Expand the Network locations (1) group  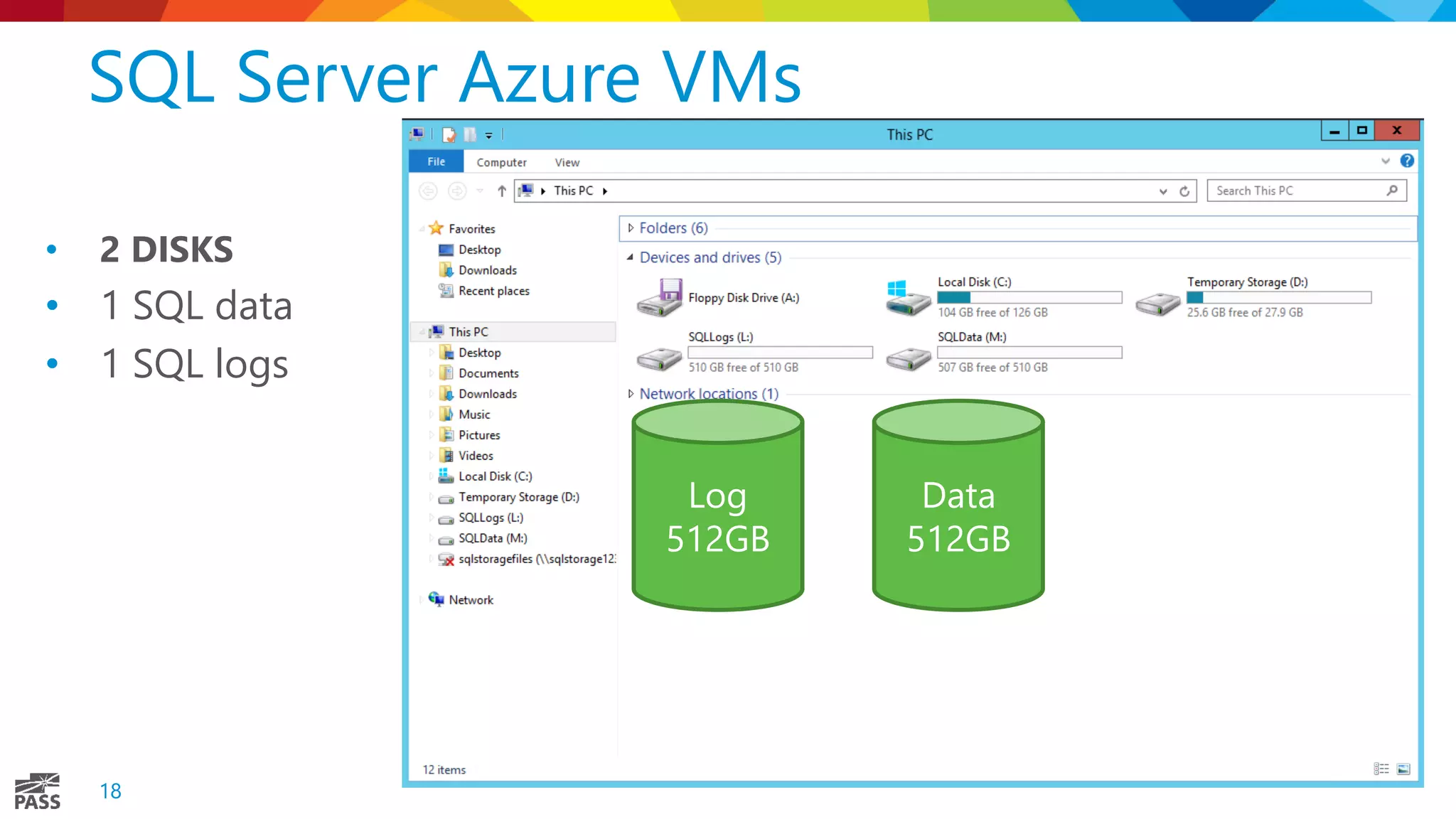pos(631,393)
